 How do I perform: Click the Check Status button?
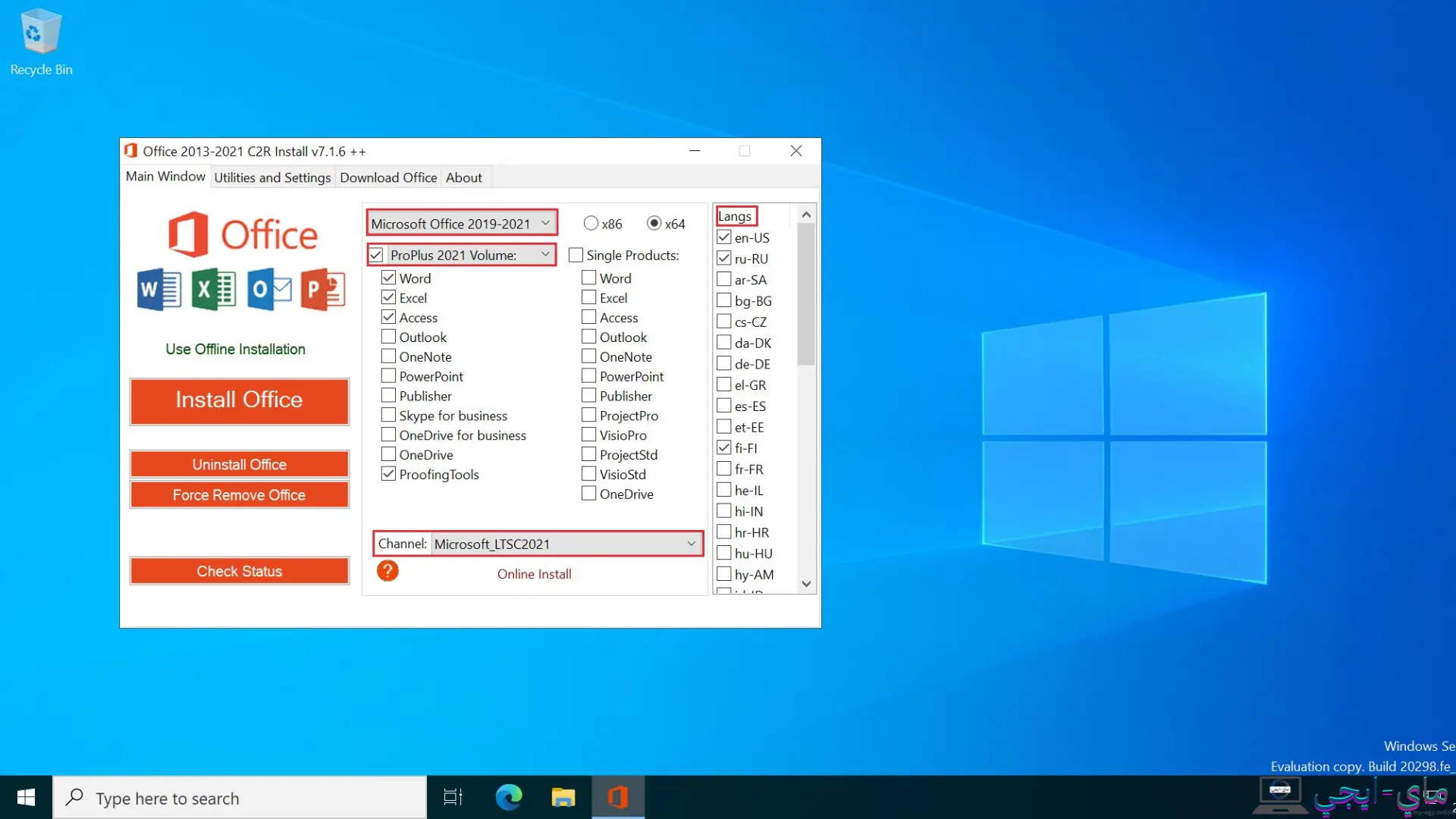pos(239,571)
